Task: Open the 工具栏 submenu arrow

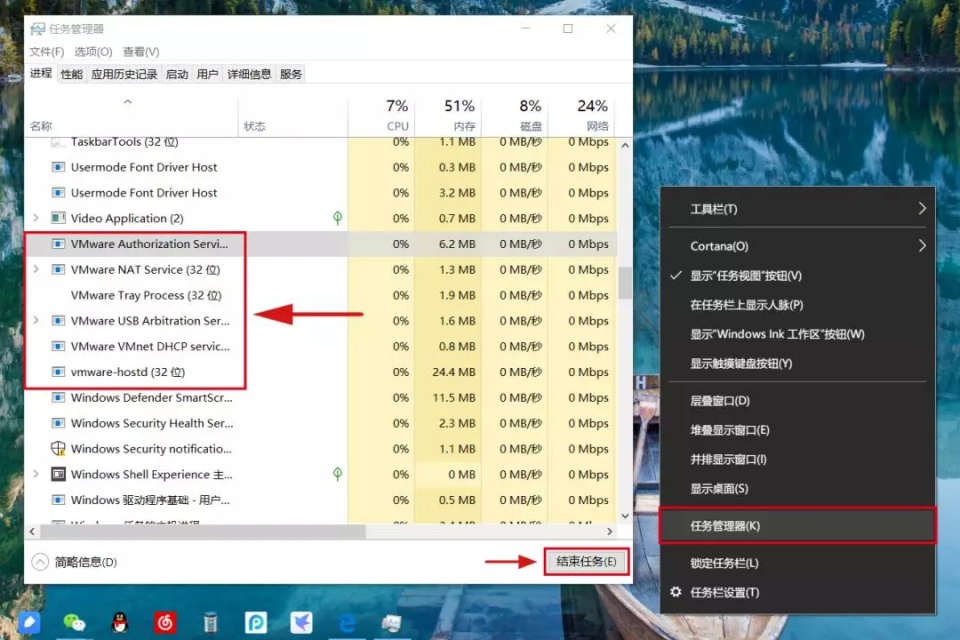Action: pyautogui.click(x=922, y=209)
